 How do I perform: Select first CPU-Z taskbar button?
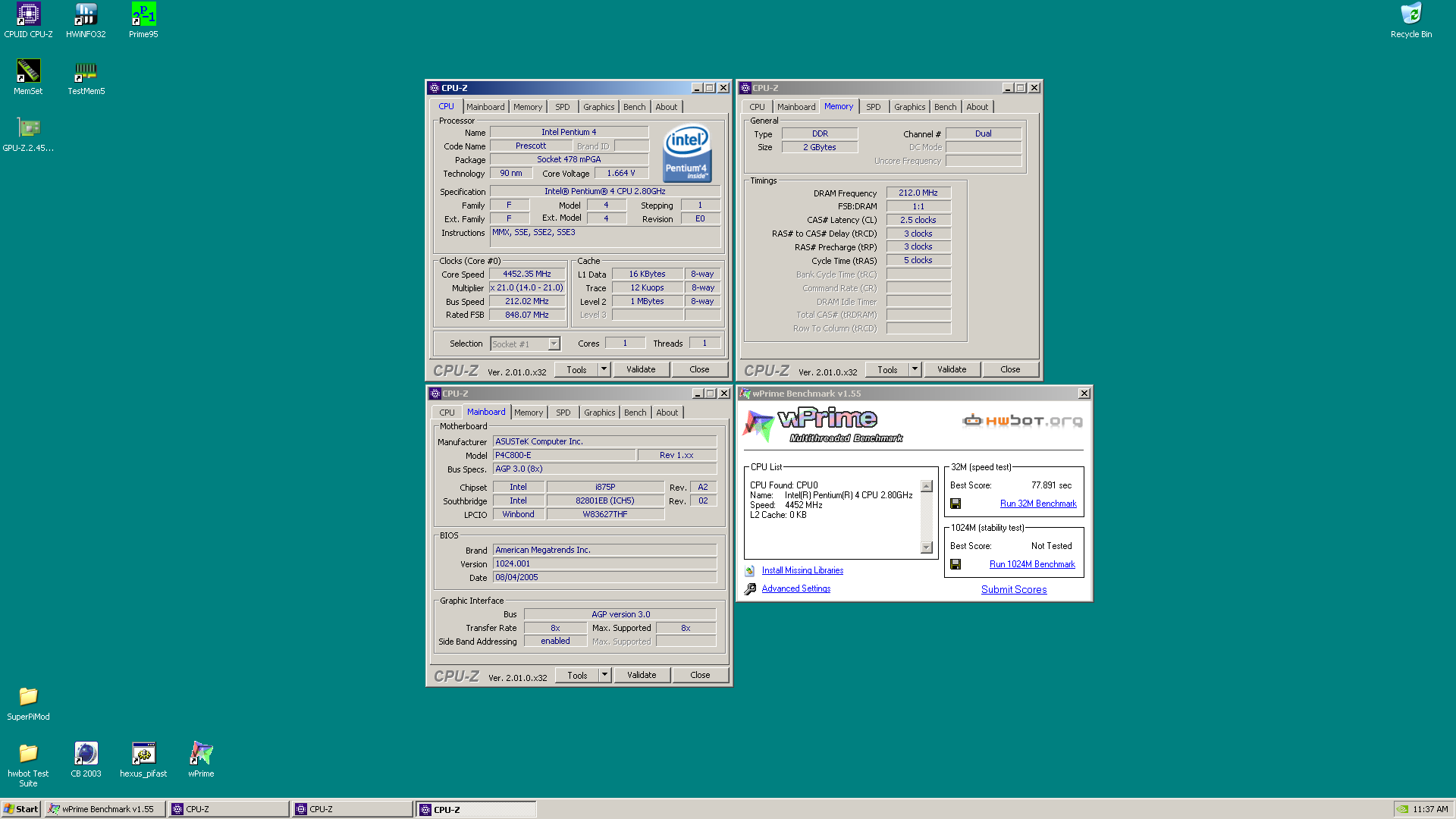pyautogui.click(x=229, y=809)
